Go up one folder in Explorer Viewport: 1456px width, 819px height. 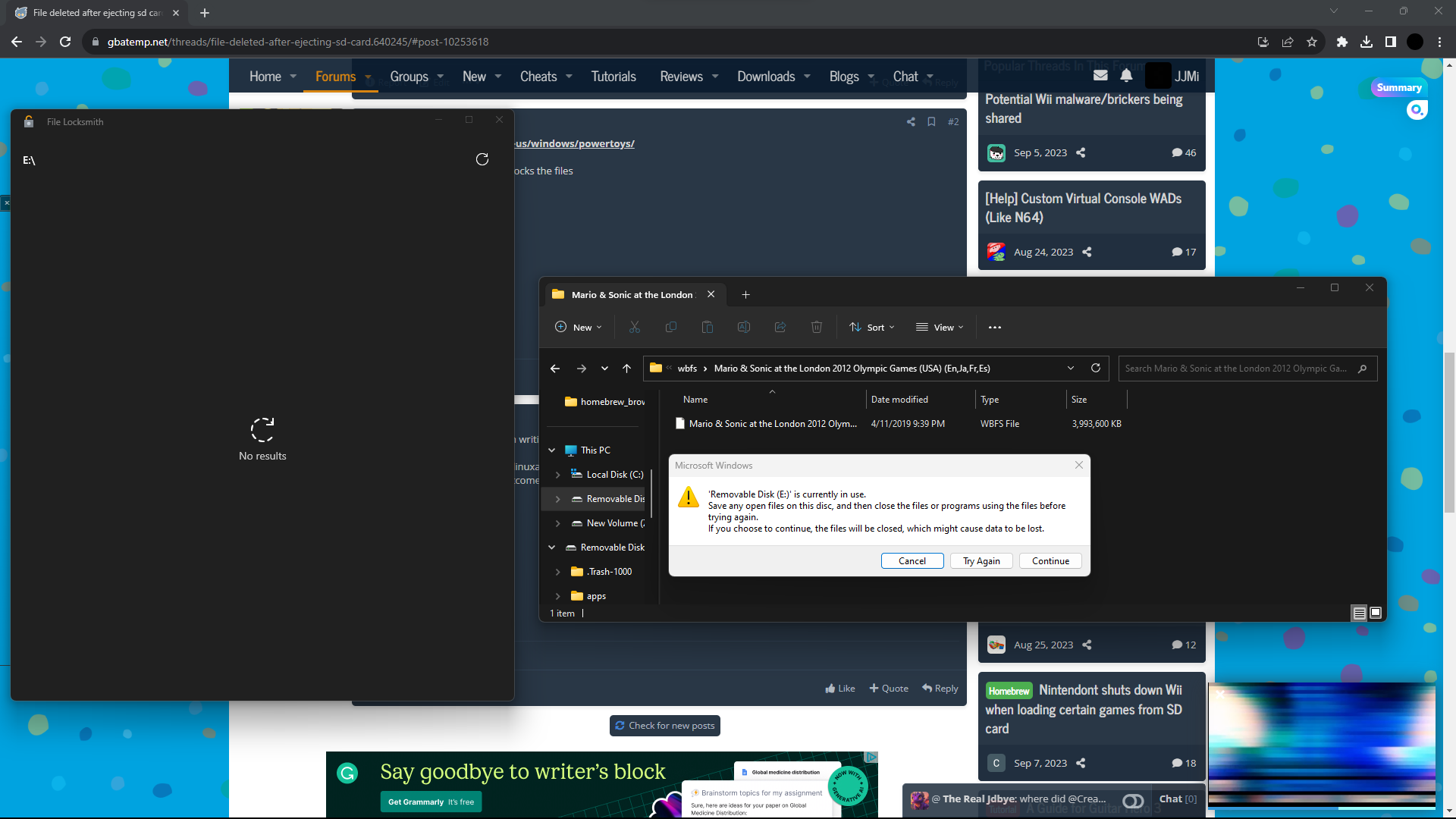[626, 369]
